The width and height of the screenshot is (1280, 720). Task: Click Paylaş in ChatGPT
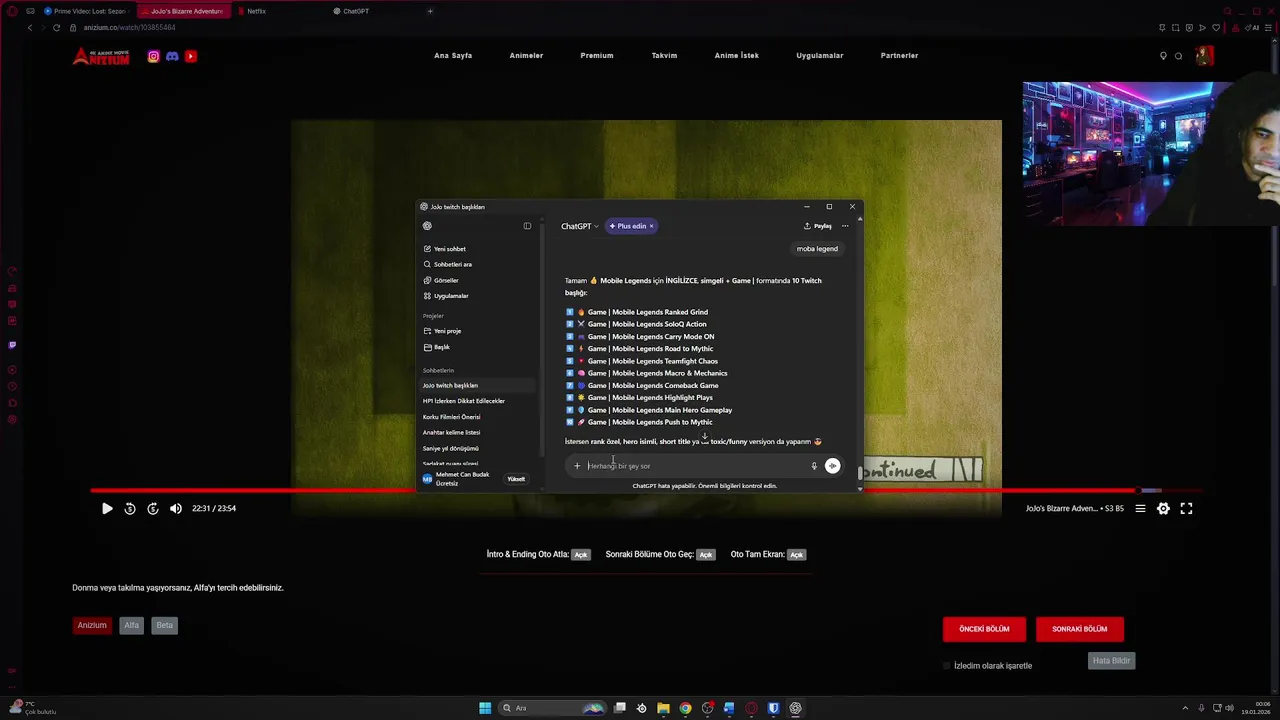(818, 226)
